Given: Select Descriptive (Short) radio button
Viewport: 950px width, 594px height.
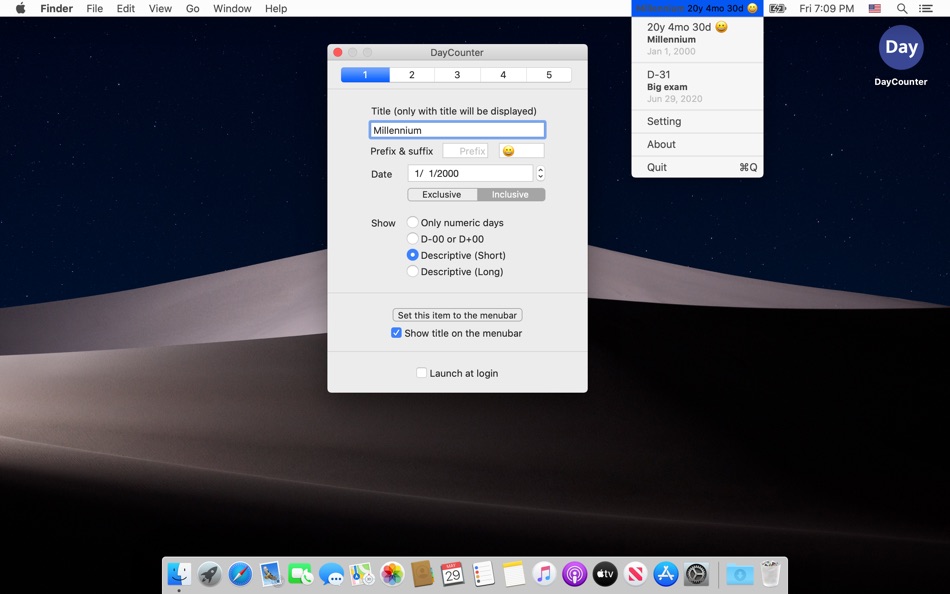Looking at the screenshot, I should point(456,255).
